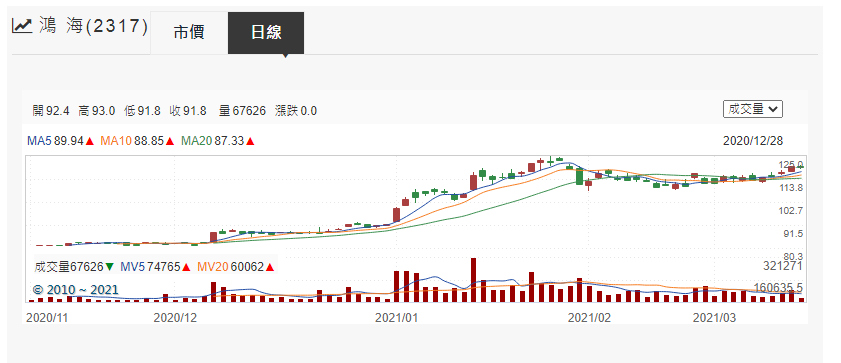Click the red triangle beside MV20 60062

[x=270, y=266]
